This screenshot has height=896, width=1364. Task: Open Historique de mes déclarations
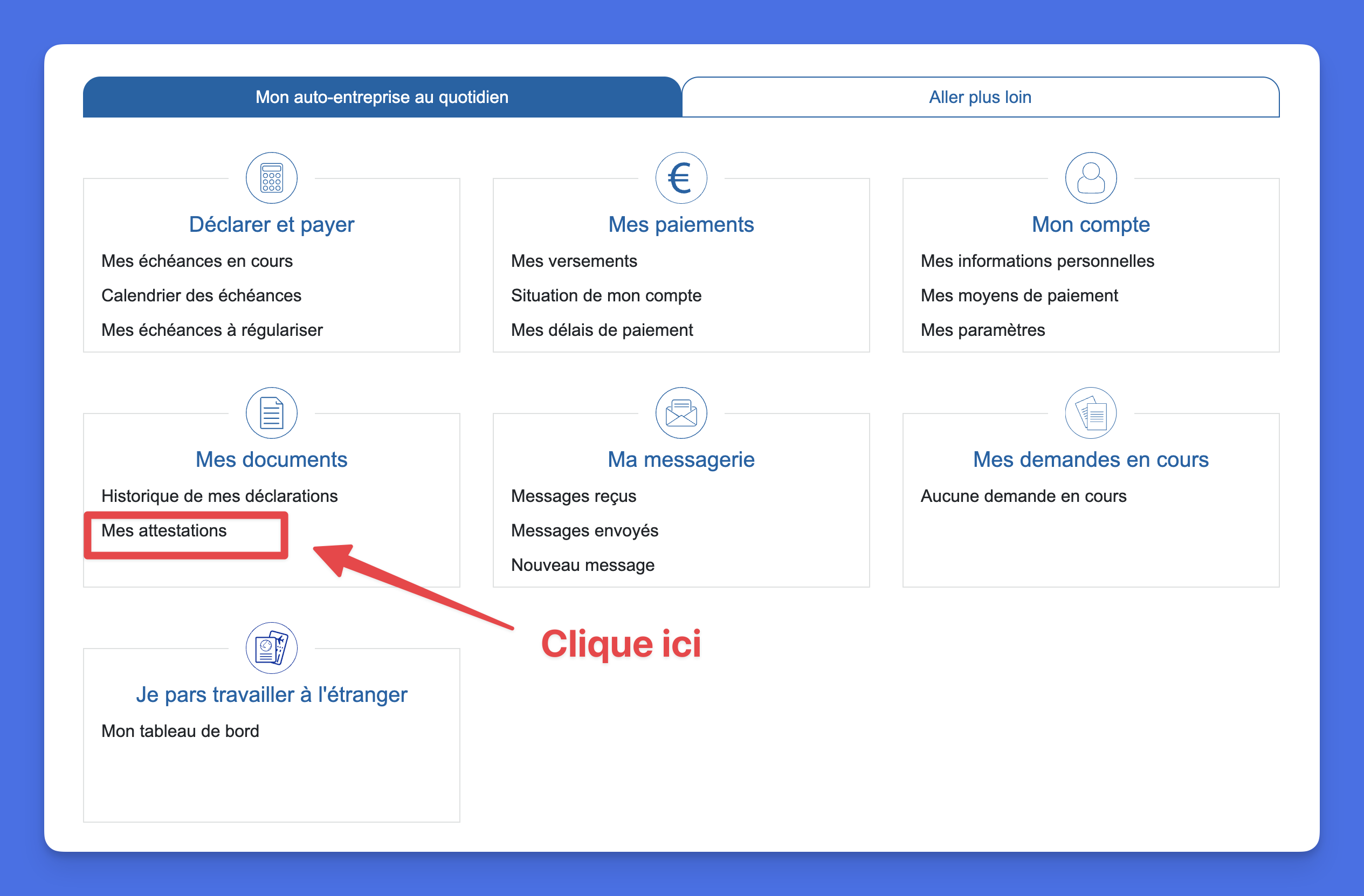click(219, 496)
